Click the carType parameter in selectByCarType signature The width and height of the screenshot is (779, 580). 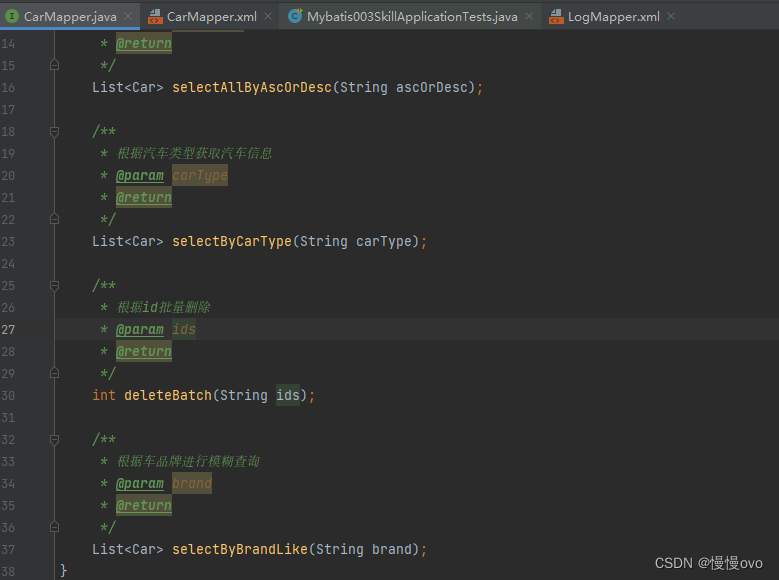pos(384,242)
